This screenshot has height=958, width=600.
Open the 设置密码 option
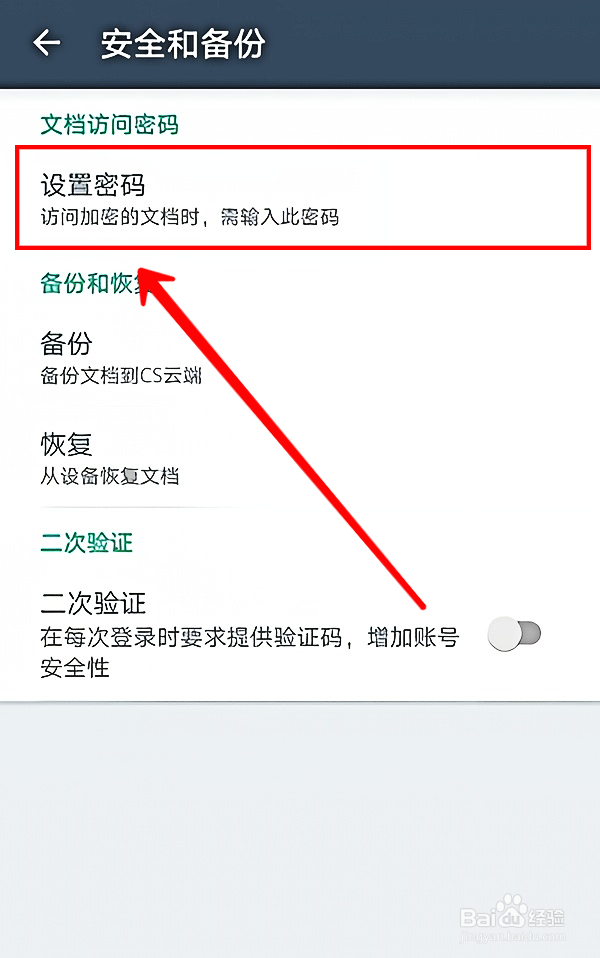tap(303, 197)
